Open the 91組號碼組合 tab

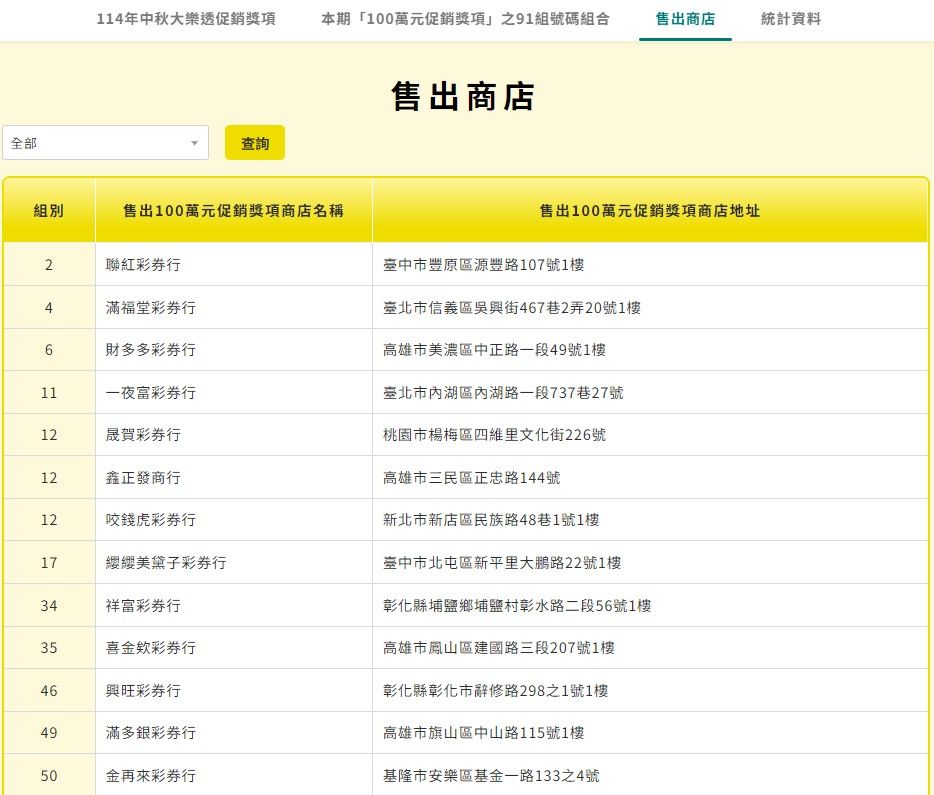point(465,19)
